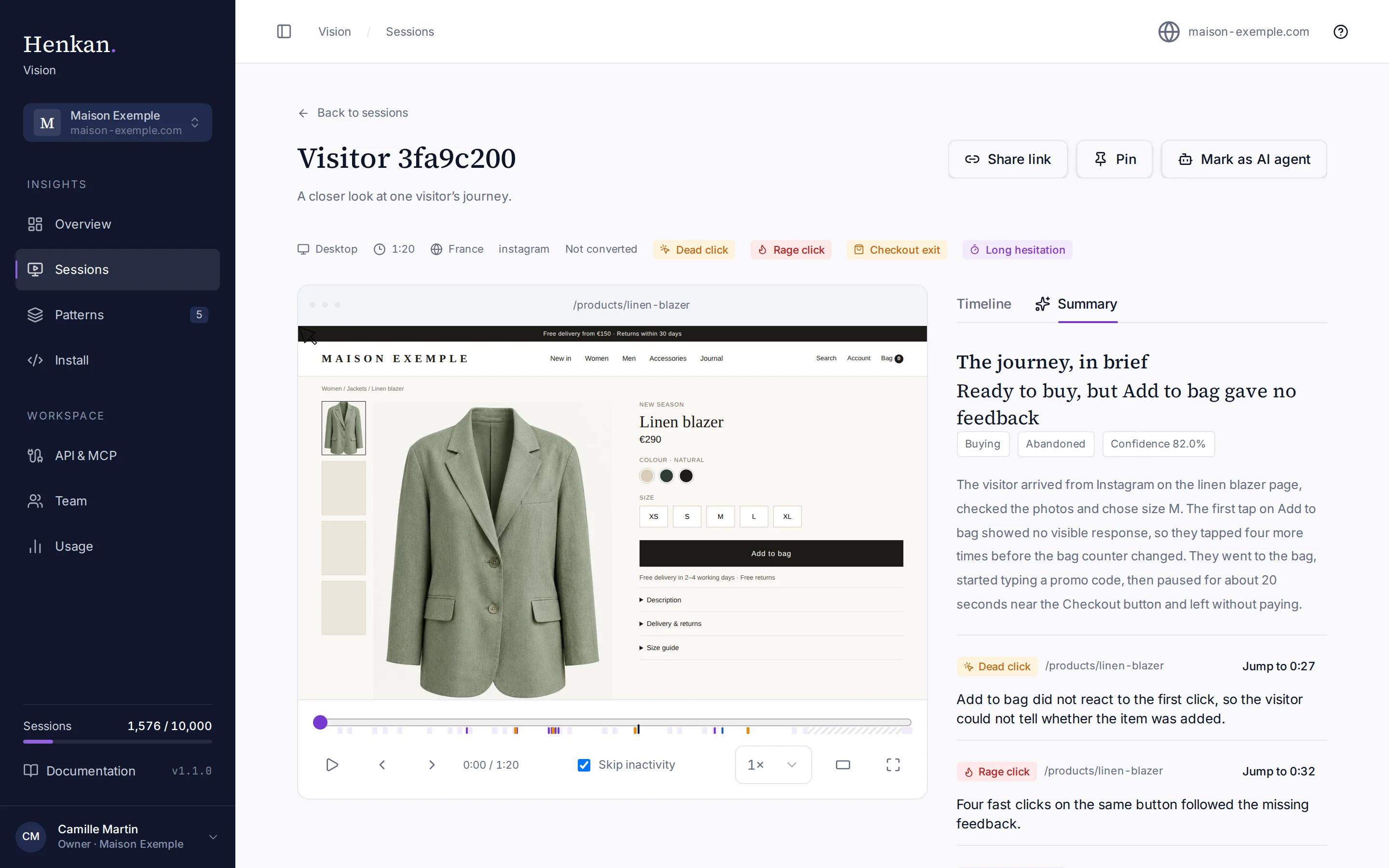Play the session recording
The width and height of the screenshot is (1389, 868).
pyautogui.click(x=332, y=765)
